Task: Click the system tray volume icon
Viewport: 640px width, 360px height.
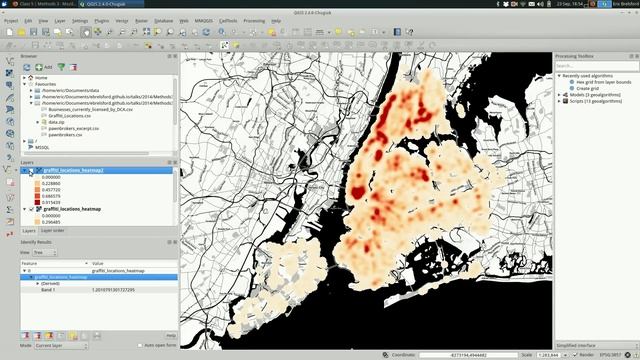Action: 540,4
